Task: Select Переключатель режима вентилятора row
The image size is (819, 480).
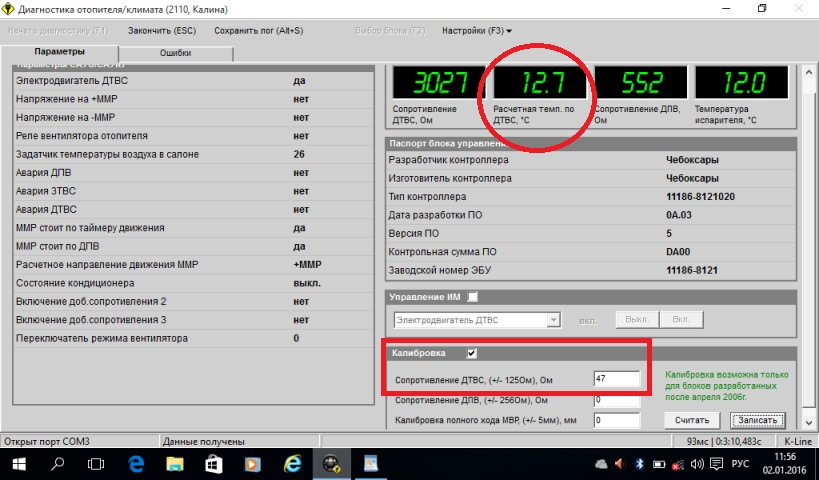Action: [193, 338]
